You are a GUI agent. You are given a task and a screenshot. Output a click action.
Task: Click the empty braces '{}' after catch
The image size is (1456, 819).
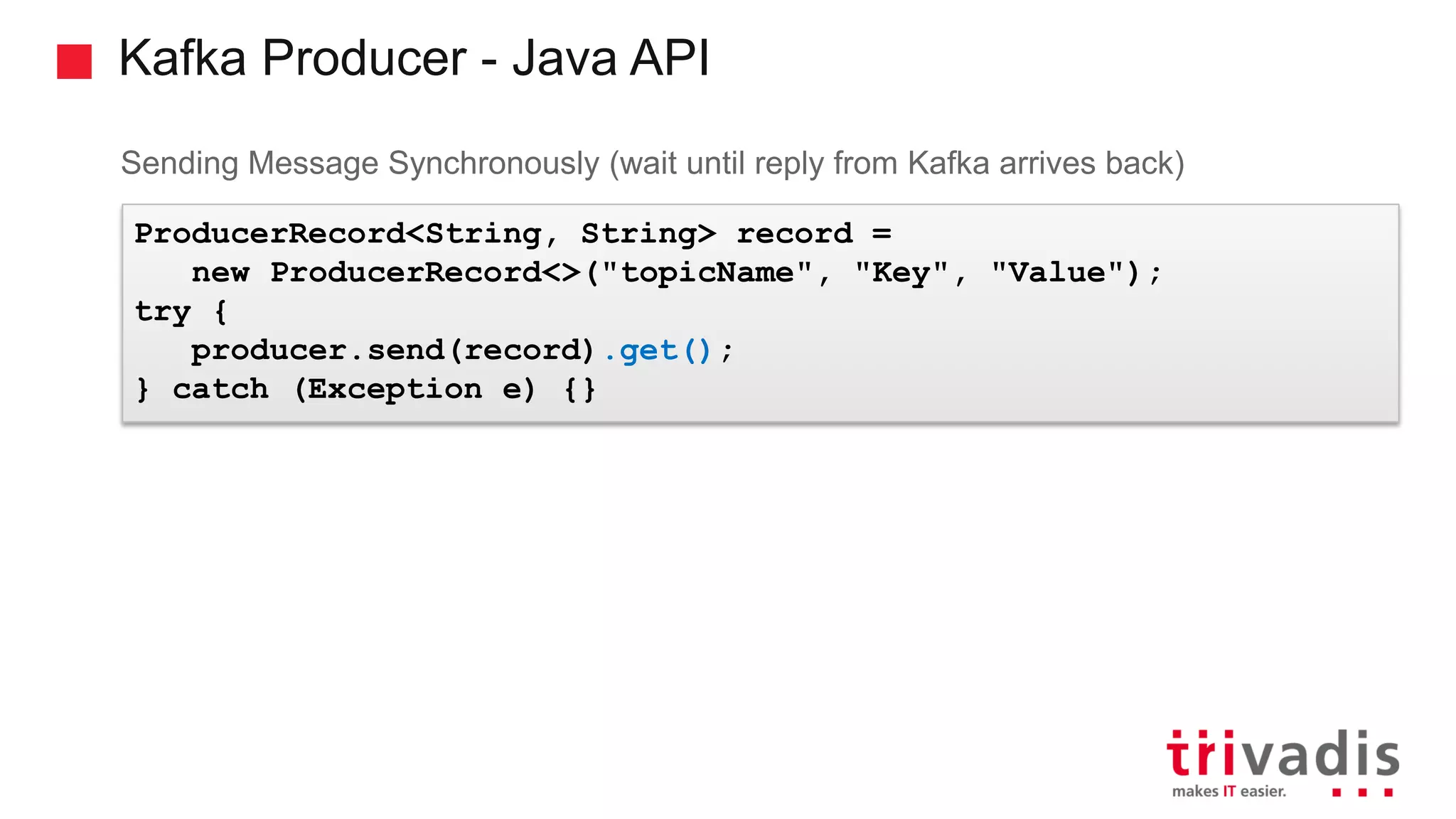579,390
